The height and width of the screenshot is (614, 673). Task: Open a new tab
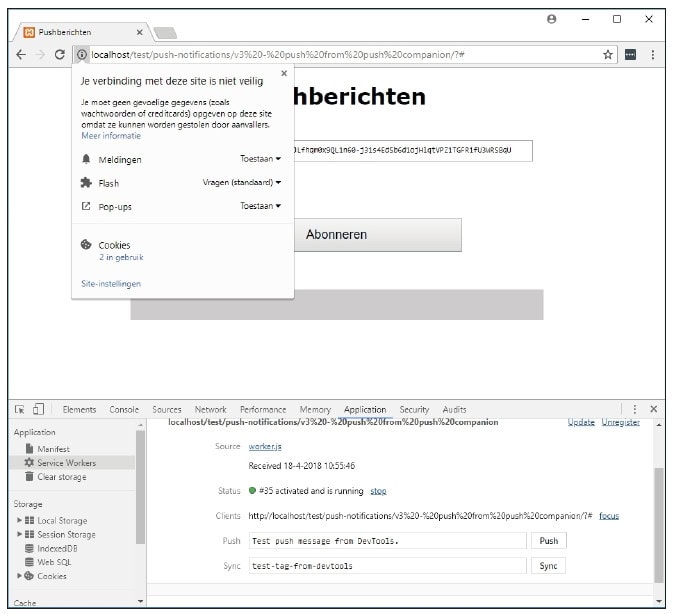pos(165,33)
